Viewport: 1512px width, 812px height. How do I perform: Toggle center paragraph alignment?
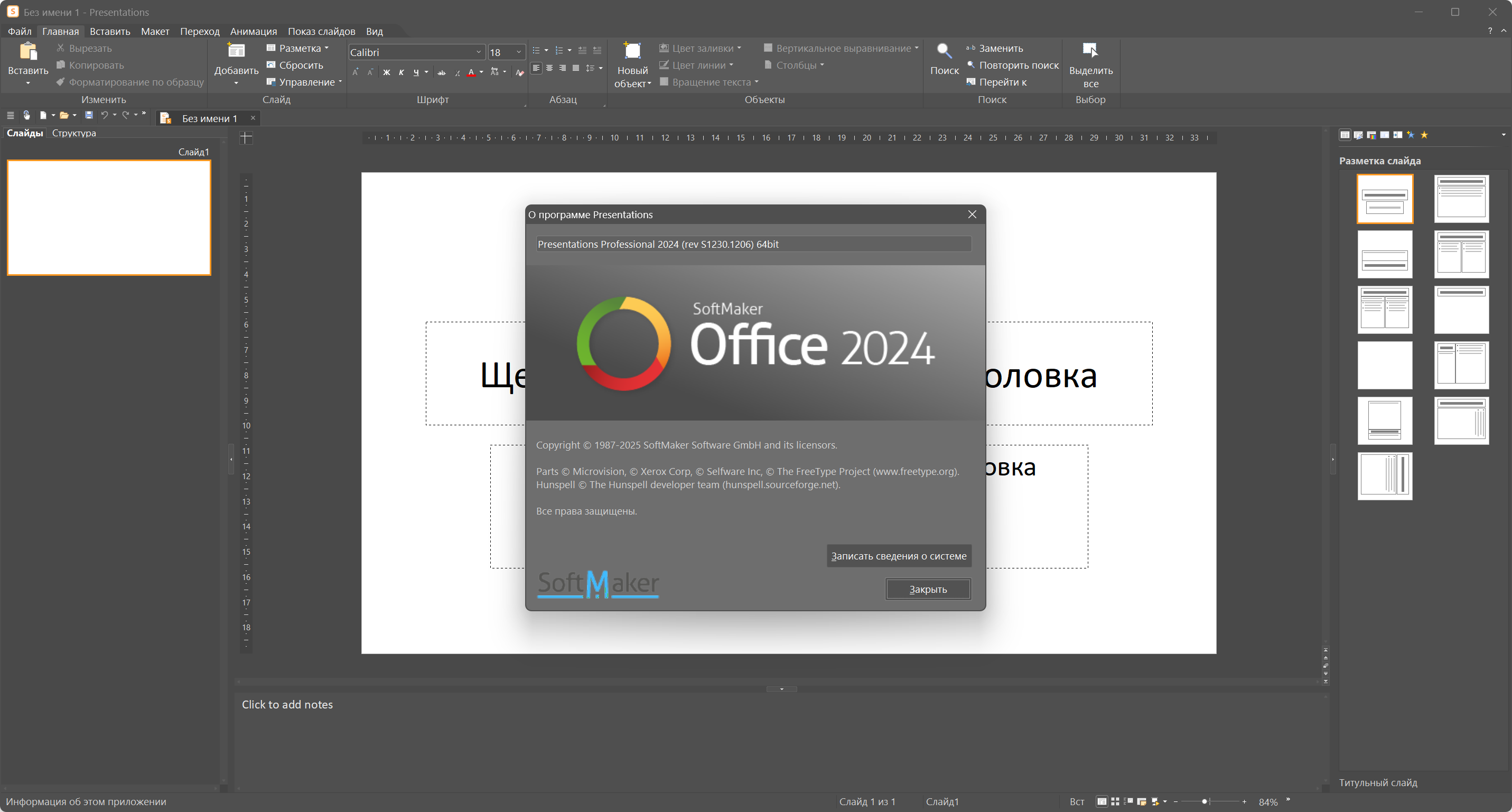click(x=549, y=69)
